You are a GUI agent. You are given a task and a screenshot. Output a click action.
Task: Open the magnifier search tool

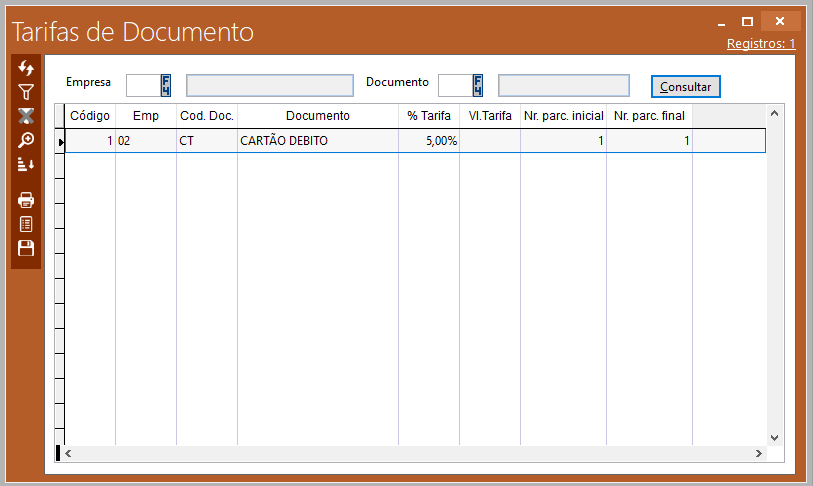pos(26,140)
